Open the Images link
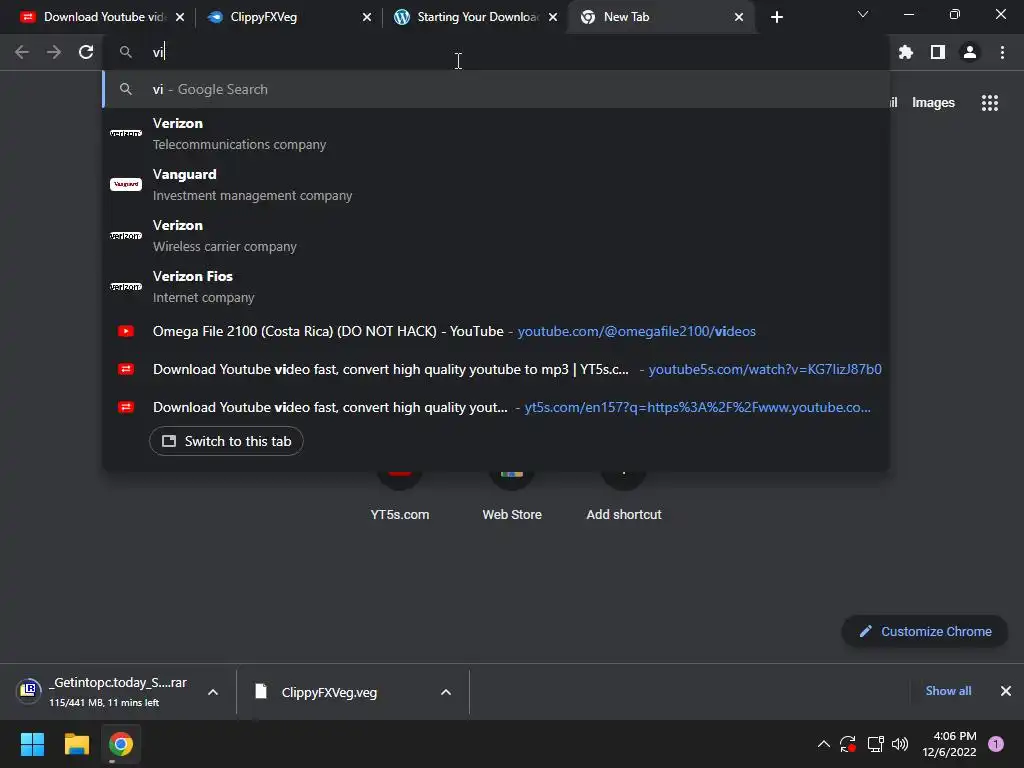Viewport: 1024px width, 768px height. coord(933,103)
